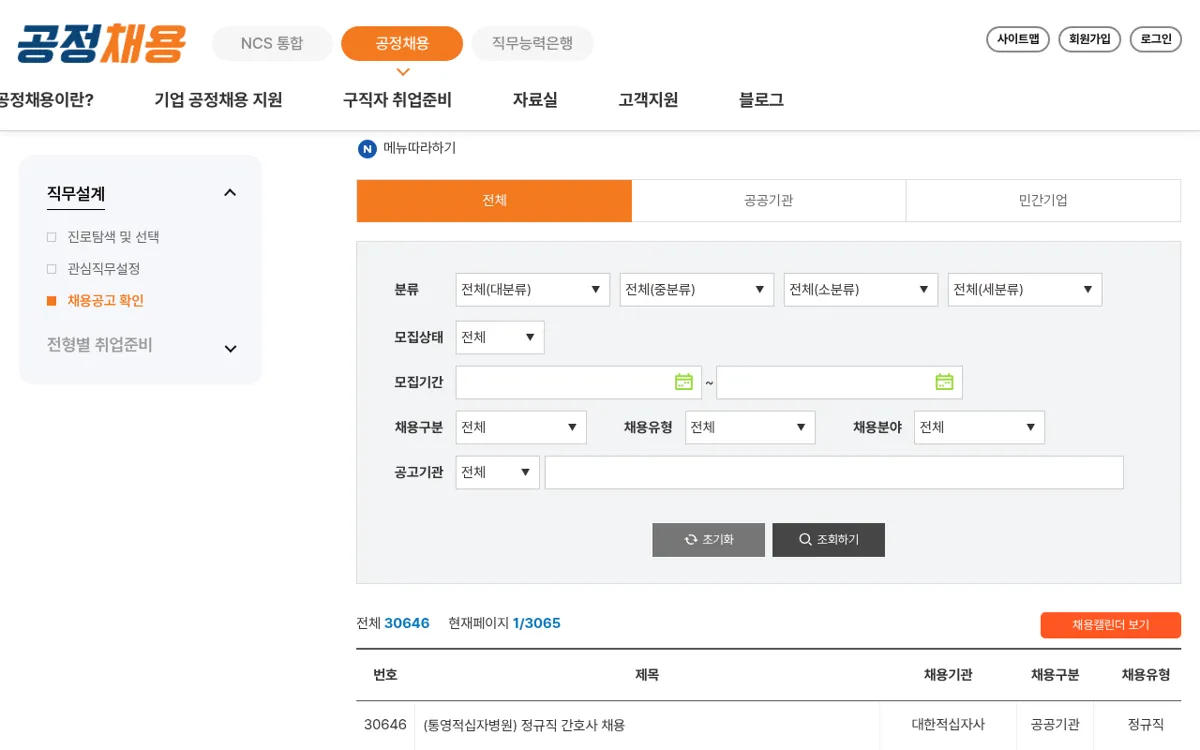Open the 고객지원 menu
The image size is (1200, 750).
pyautogui.click(x=648, y=100)
